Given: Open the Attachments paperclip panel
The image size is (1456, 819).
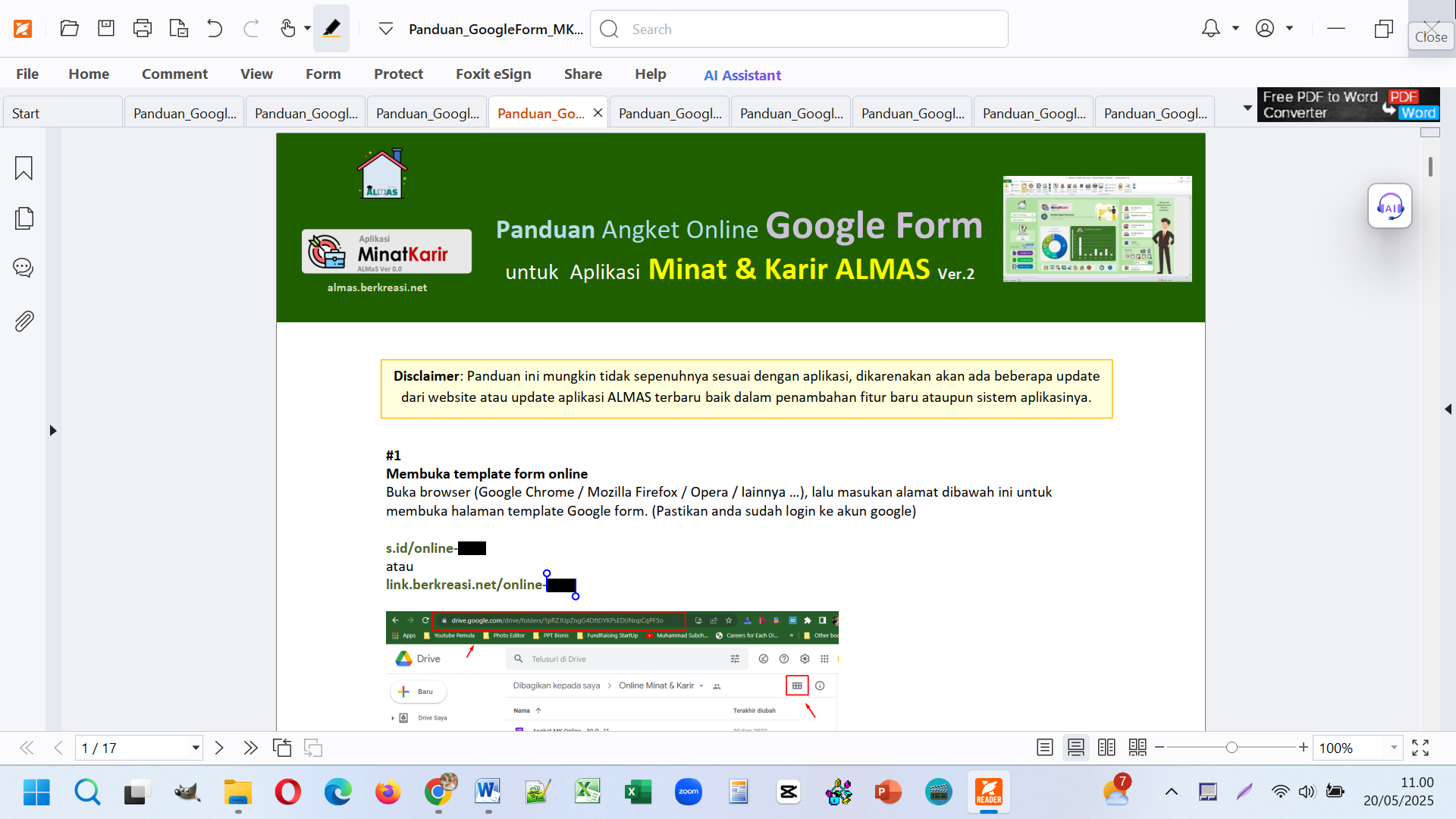Looking at the screenshot, I should (x=24, y=321).
